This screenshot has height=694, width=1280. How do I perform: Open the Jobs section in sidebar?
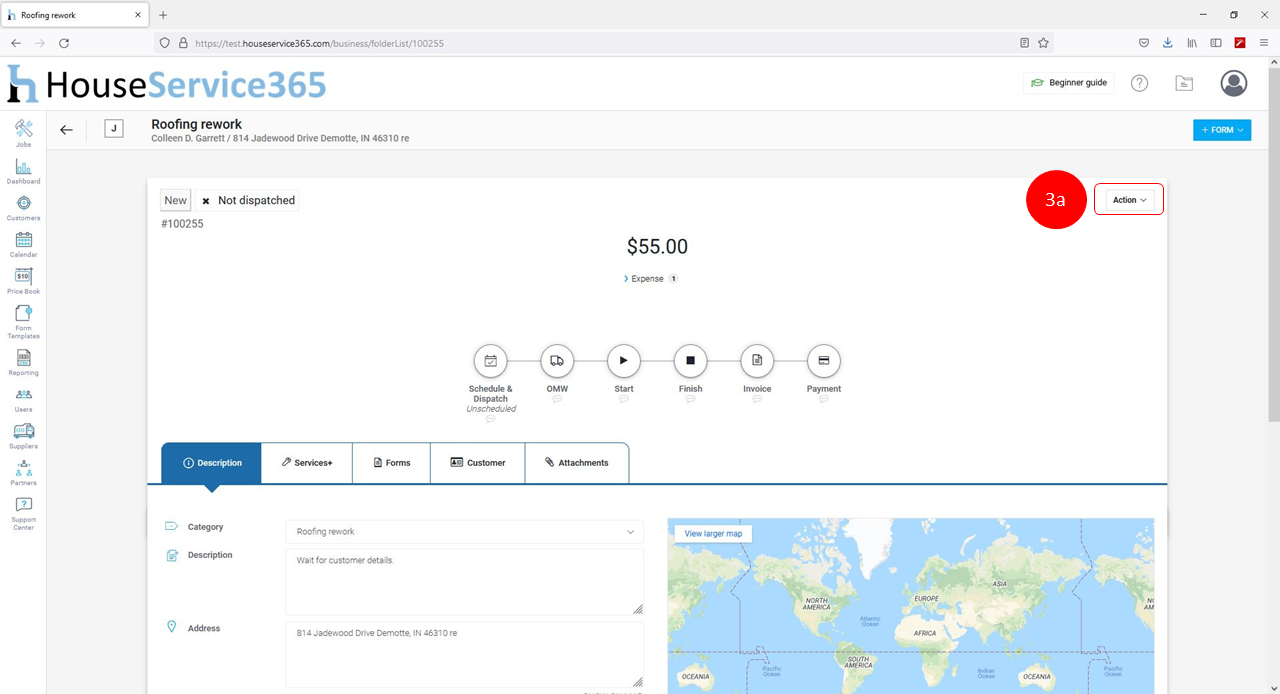click(23, 130)
